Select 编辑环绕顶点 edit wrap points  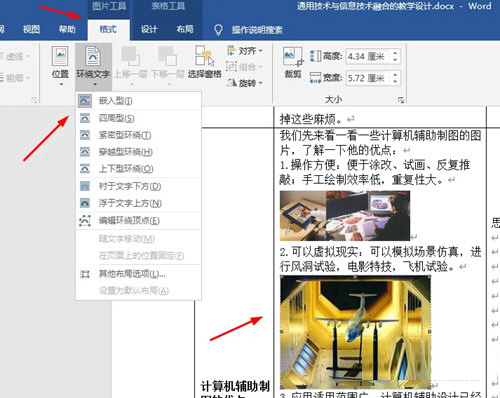(139, 220)
